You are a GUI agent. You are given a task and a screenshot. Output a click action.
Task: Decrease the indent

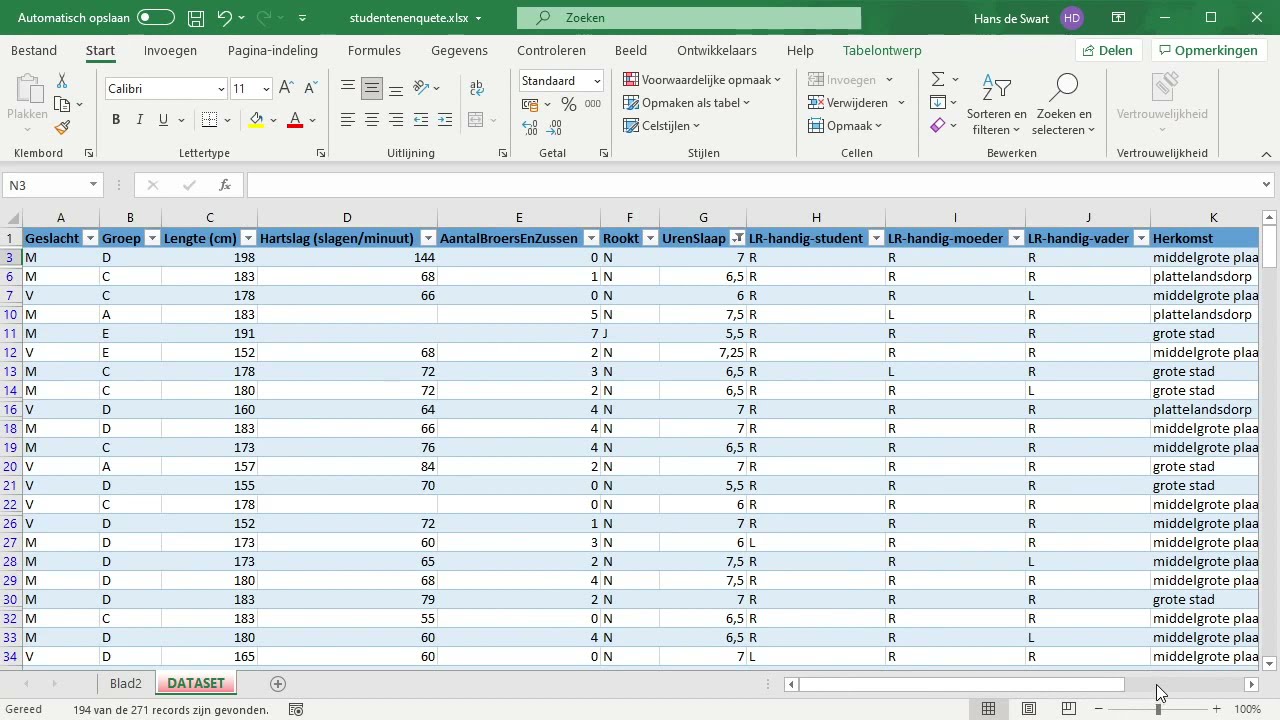pyautogui.click(x=421, y=120)
